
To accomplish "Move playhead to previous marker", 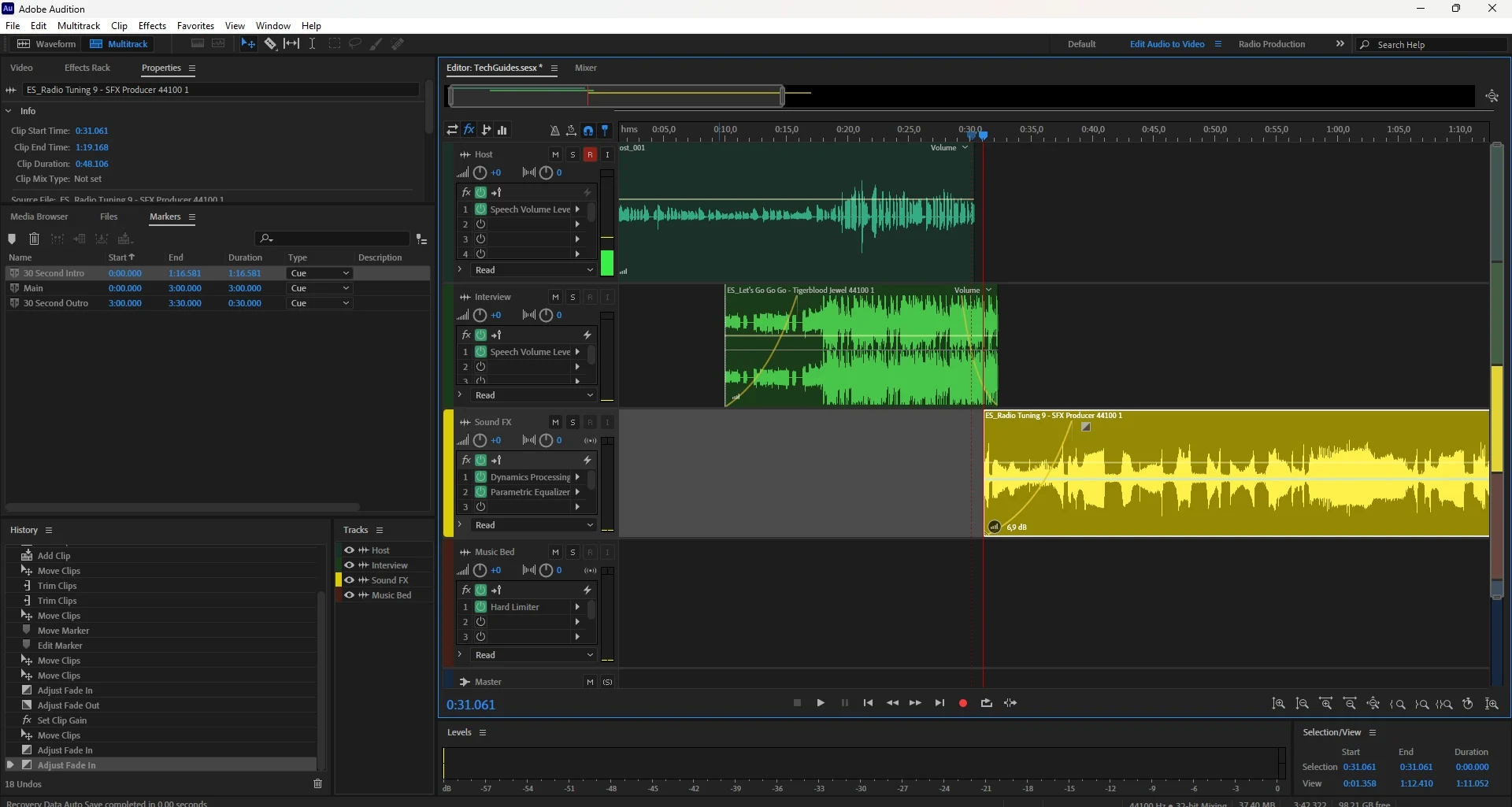I will click(868, 703).
